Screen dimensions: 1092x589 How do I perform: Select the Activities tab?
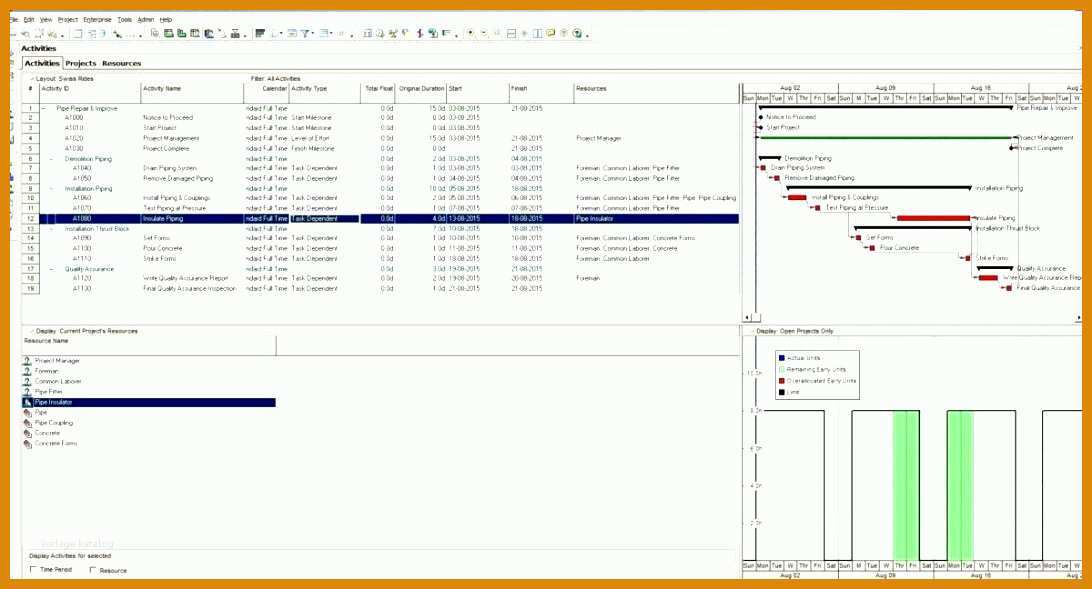42,63
